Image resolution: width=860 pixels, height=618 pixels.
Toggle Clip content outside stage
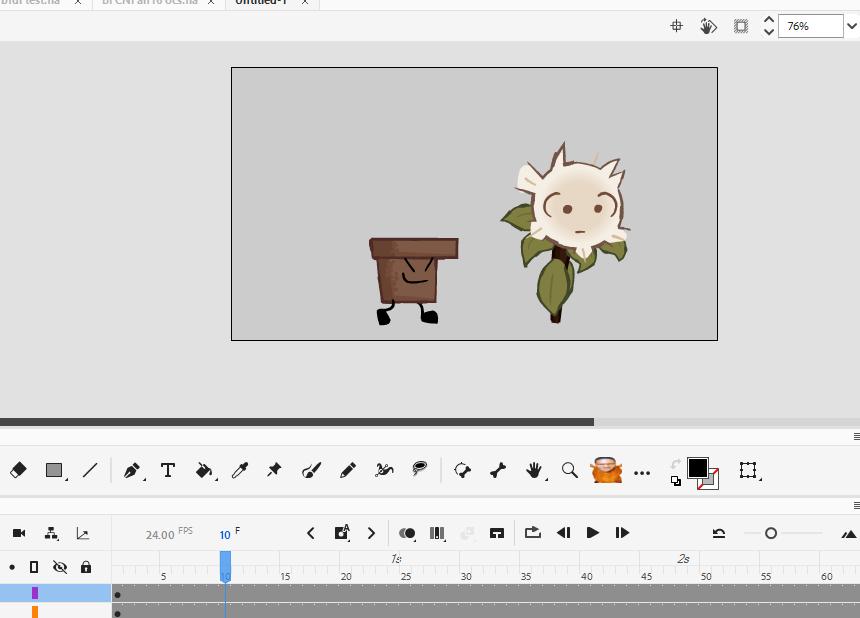click(741, 26)
